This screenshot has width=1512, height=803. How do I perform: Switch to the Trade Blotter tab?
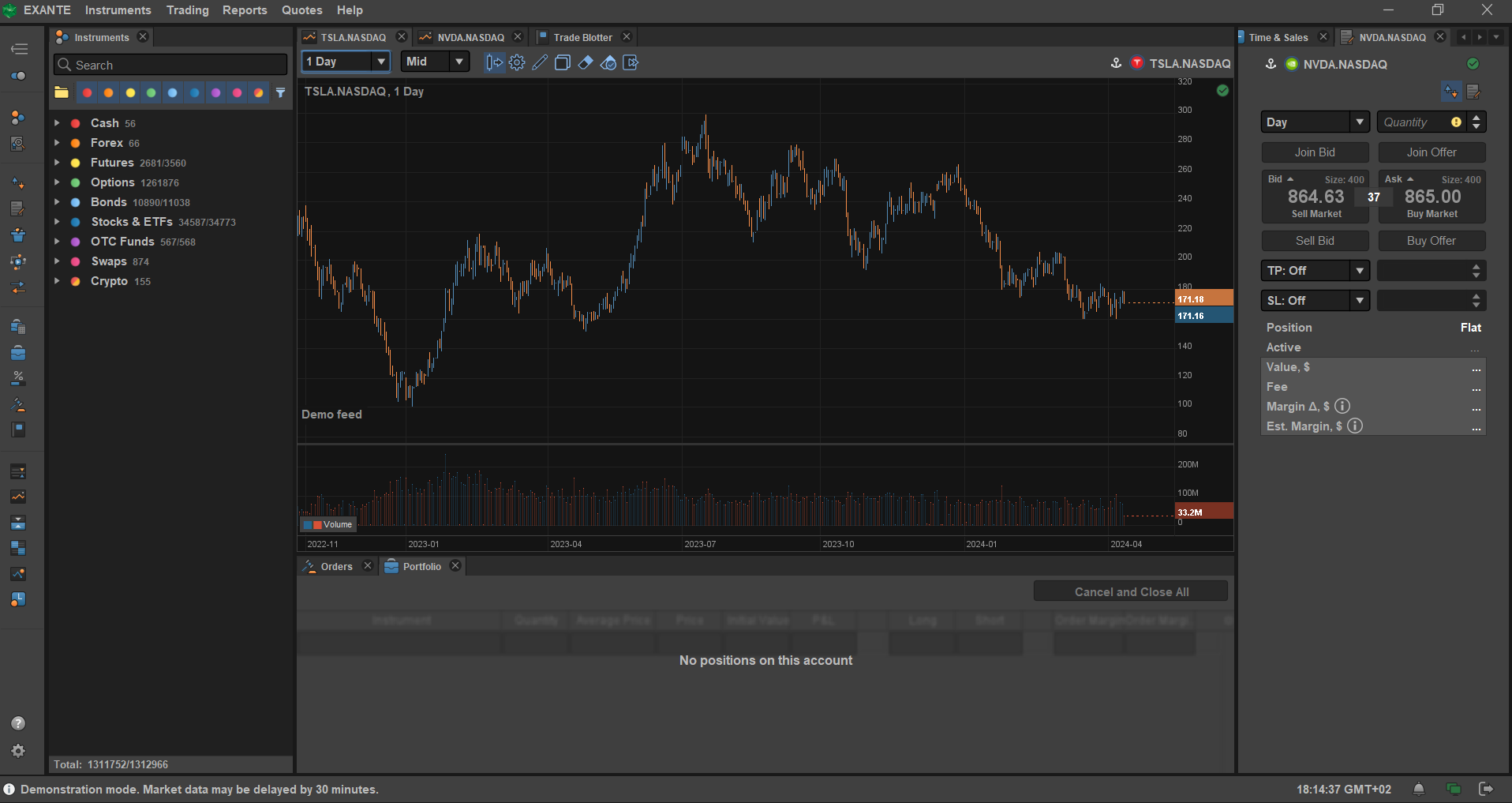tap(582, 37)
